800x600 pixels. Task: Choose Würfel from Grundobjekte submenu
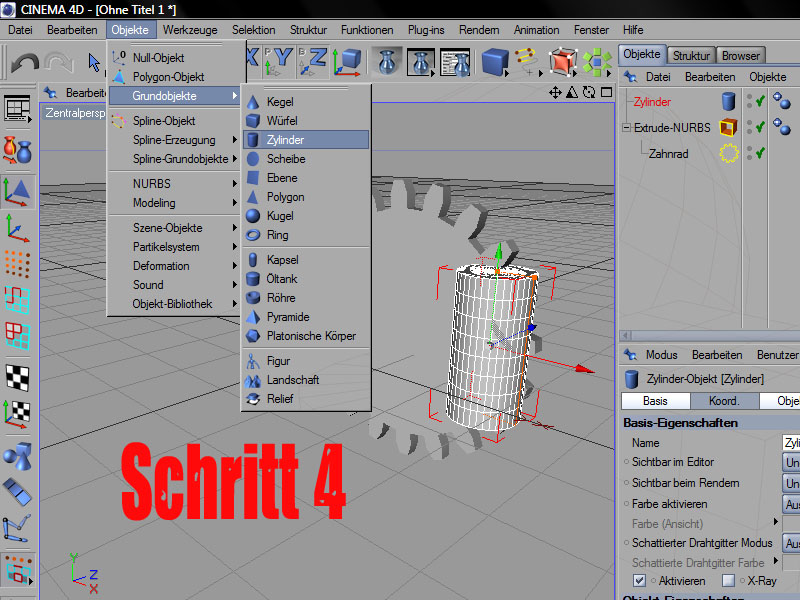306,121
